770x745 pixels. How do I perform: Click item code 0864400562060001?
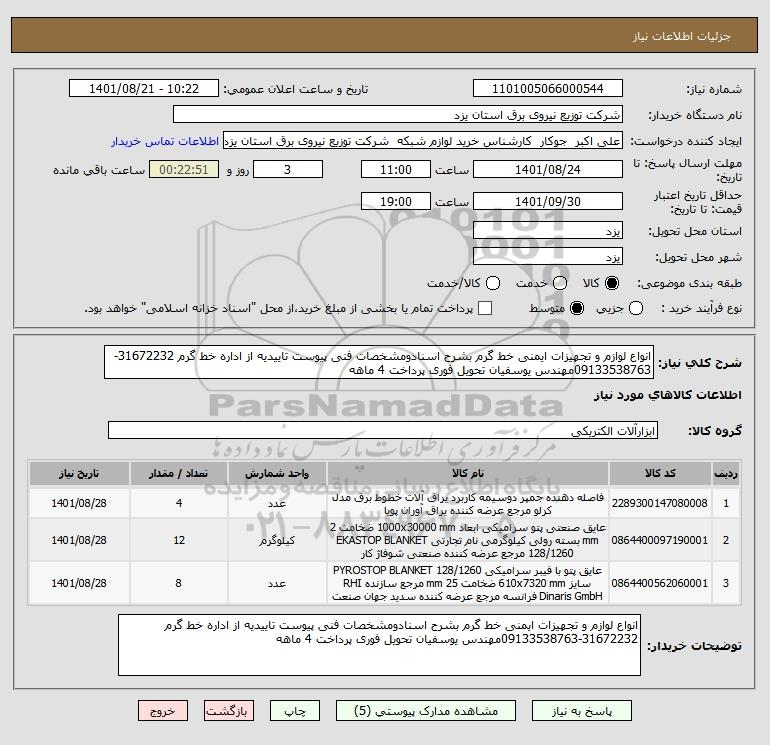pos(660,583)
